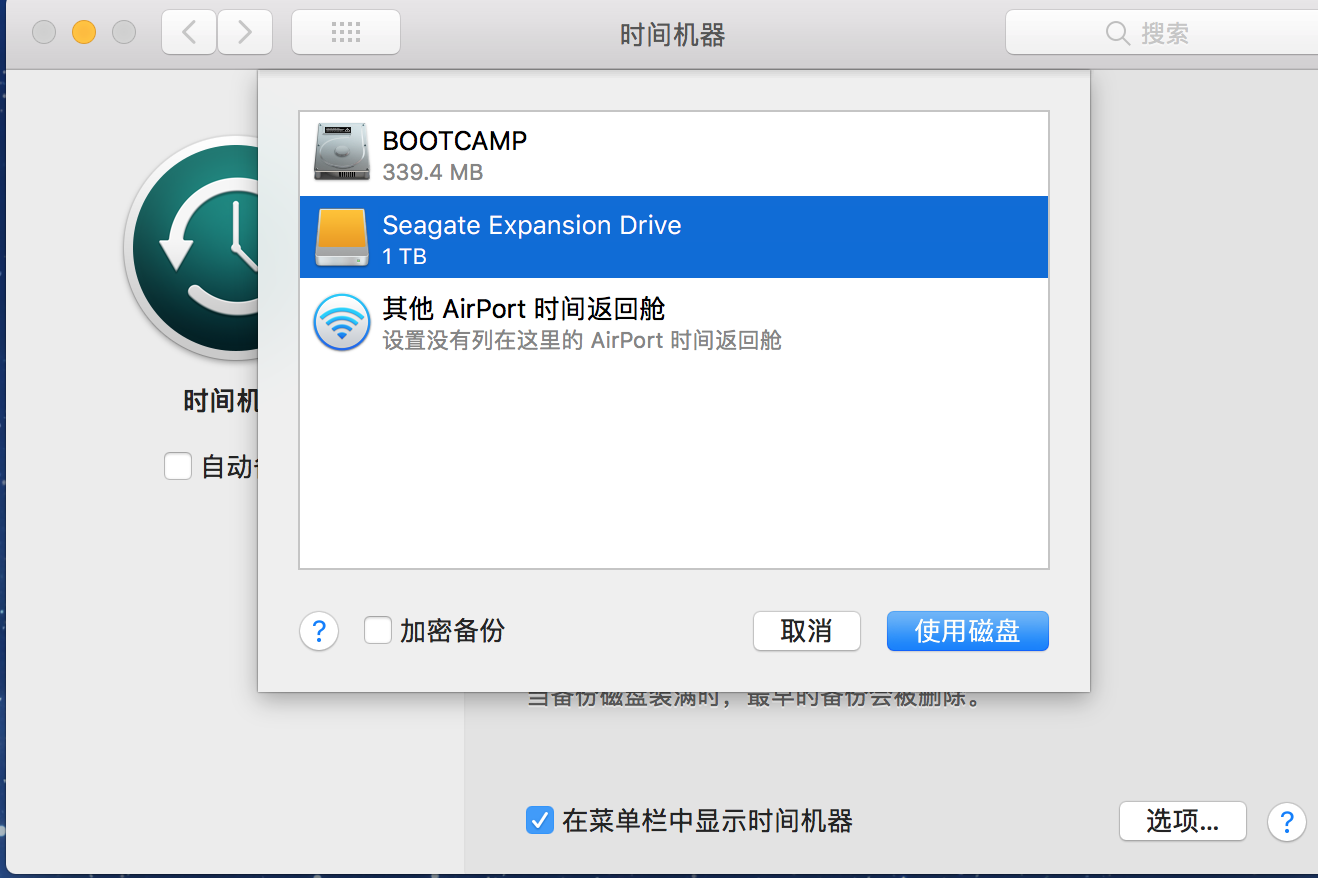
Task: Select the BOOTCAMP disk name
Action: (455, 141)
